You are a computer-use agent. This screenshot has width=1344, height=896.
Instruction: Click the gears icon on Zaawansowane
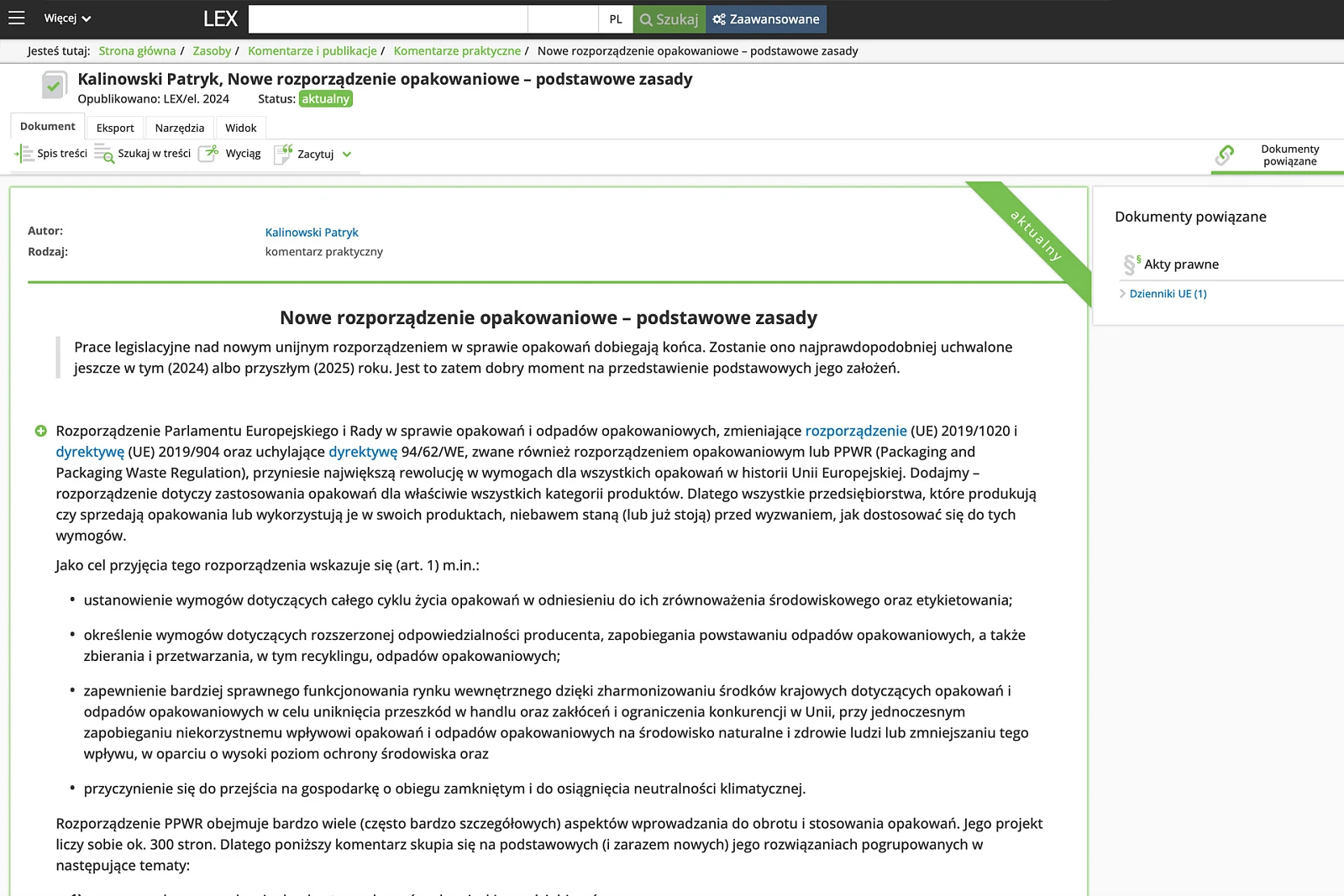pyautogui.click(x=719, y=19)
